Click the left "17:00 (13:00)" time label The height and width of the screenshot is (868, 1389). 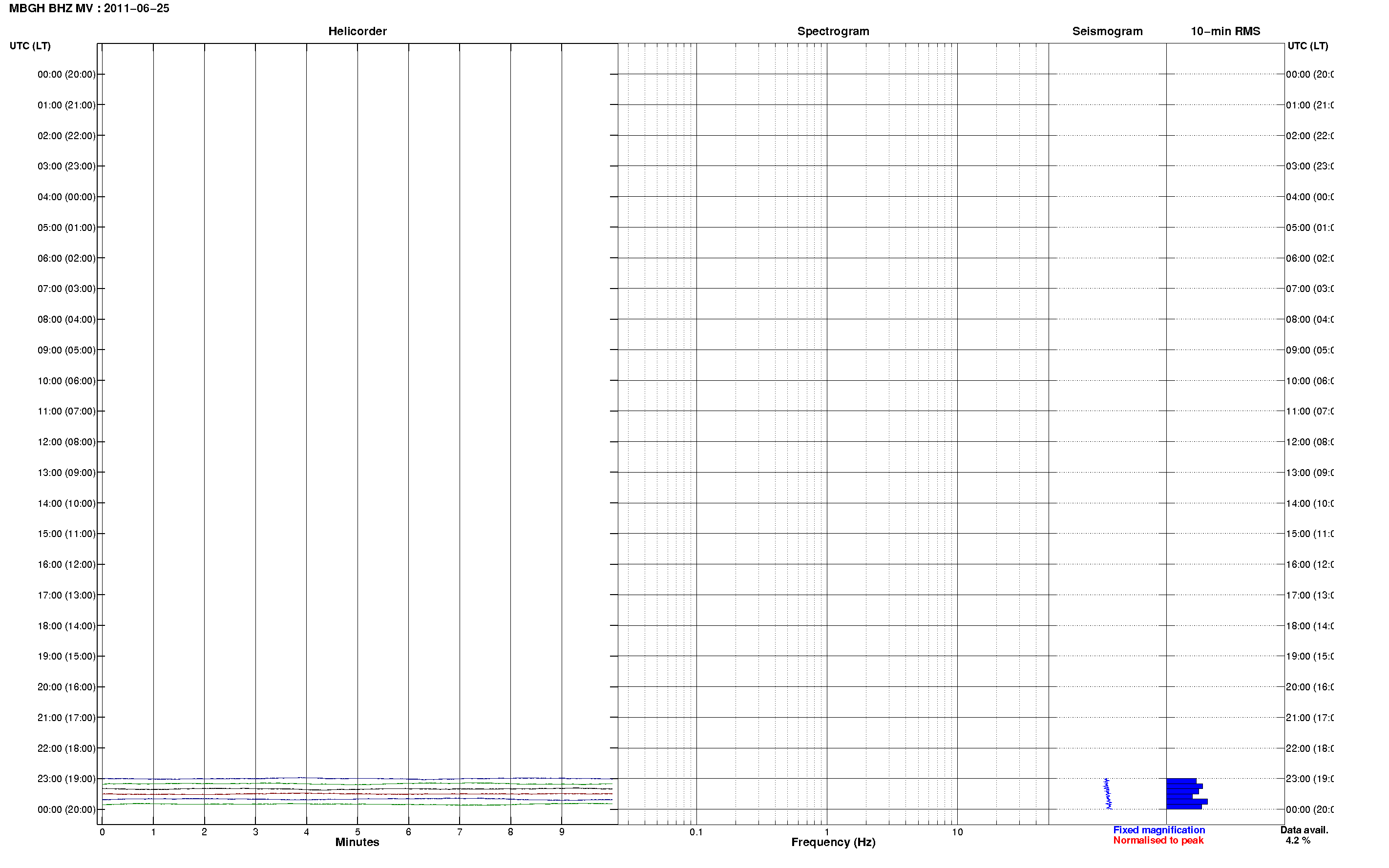66,595
